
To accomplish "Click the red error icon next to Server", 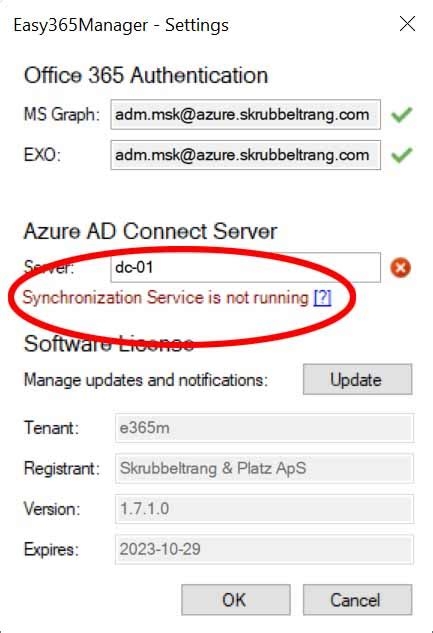I will coord(401,268).
